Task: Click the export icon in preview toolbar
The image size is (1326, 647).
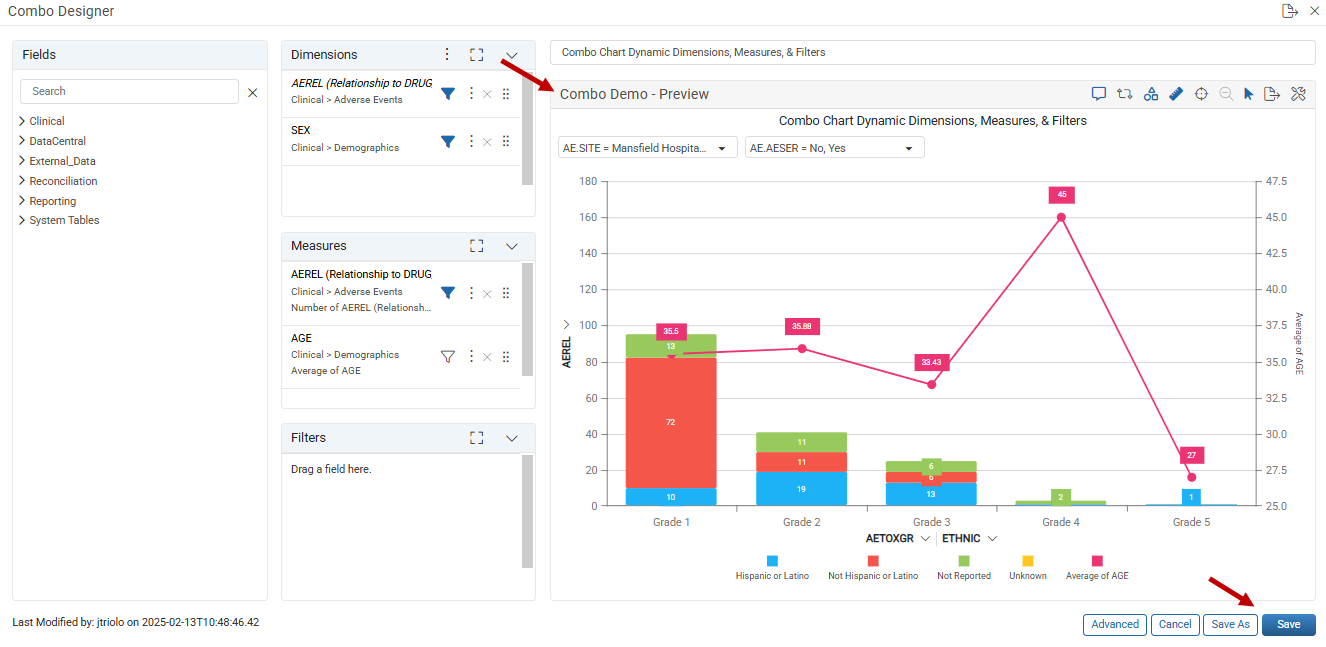Action: (x=1272, y=94)
